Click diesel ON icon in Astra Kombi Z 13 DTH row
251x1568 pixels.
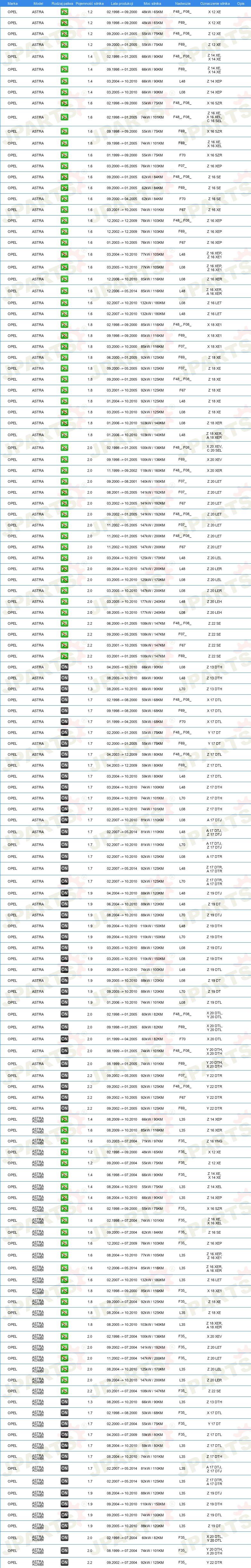(64, 1402)
